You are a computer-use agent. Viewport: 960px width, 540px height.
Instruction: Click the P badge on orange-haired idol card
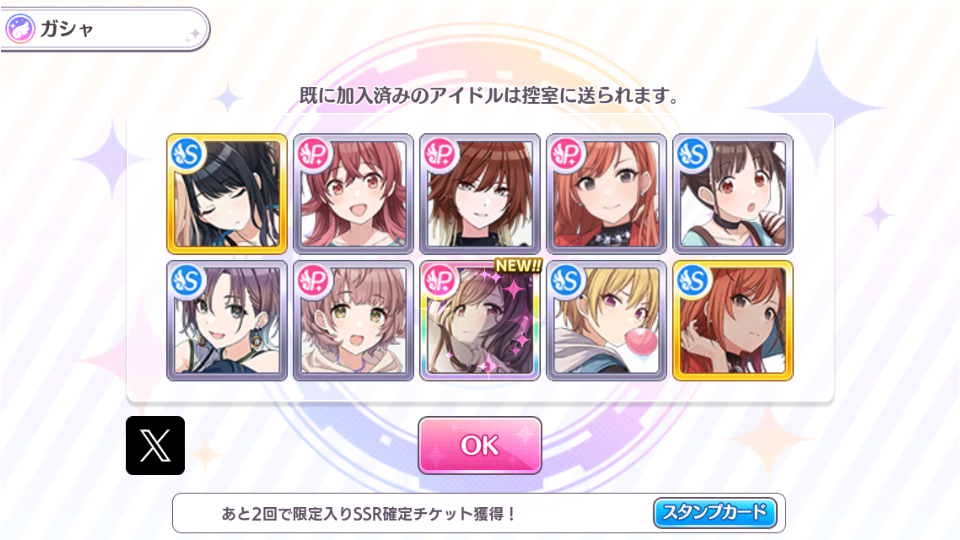(x=567, y=154)
